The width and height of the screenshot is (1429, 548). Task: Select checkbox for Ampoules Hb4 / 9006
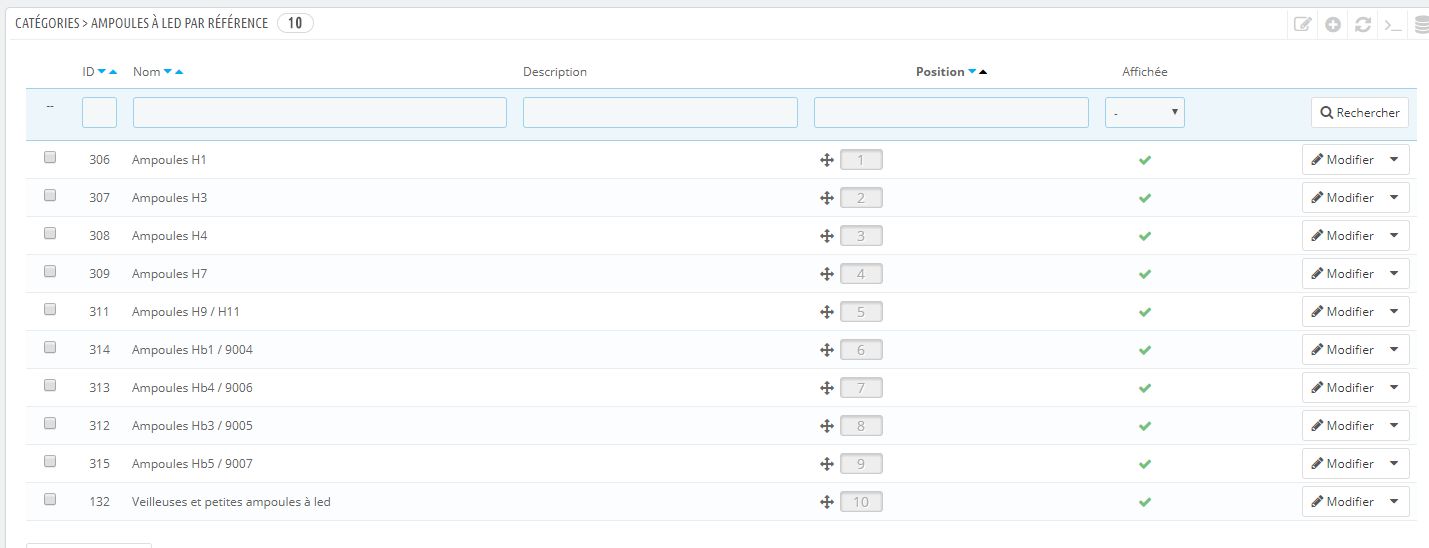(x=50, y=385)
